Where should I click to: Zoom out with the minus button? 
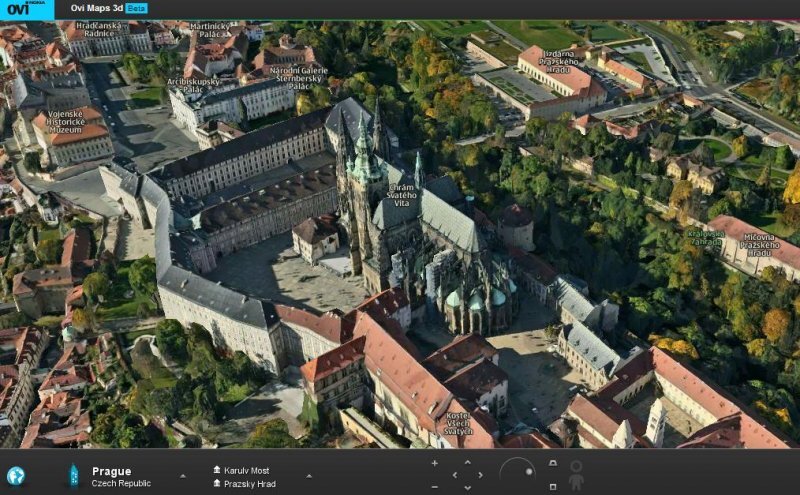(434, 486)
